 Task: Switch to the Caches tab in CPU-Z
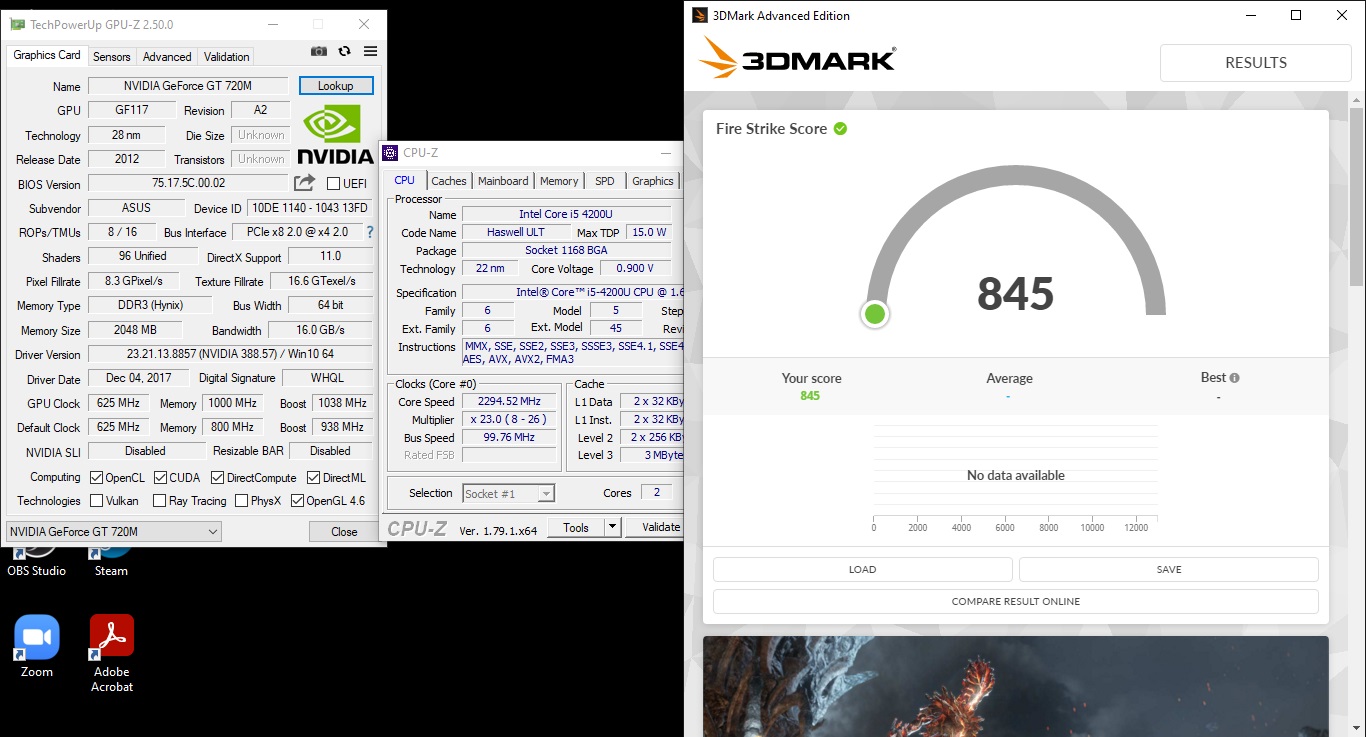tap(449, 181)
